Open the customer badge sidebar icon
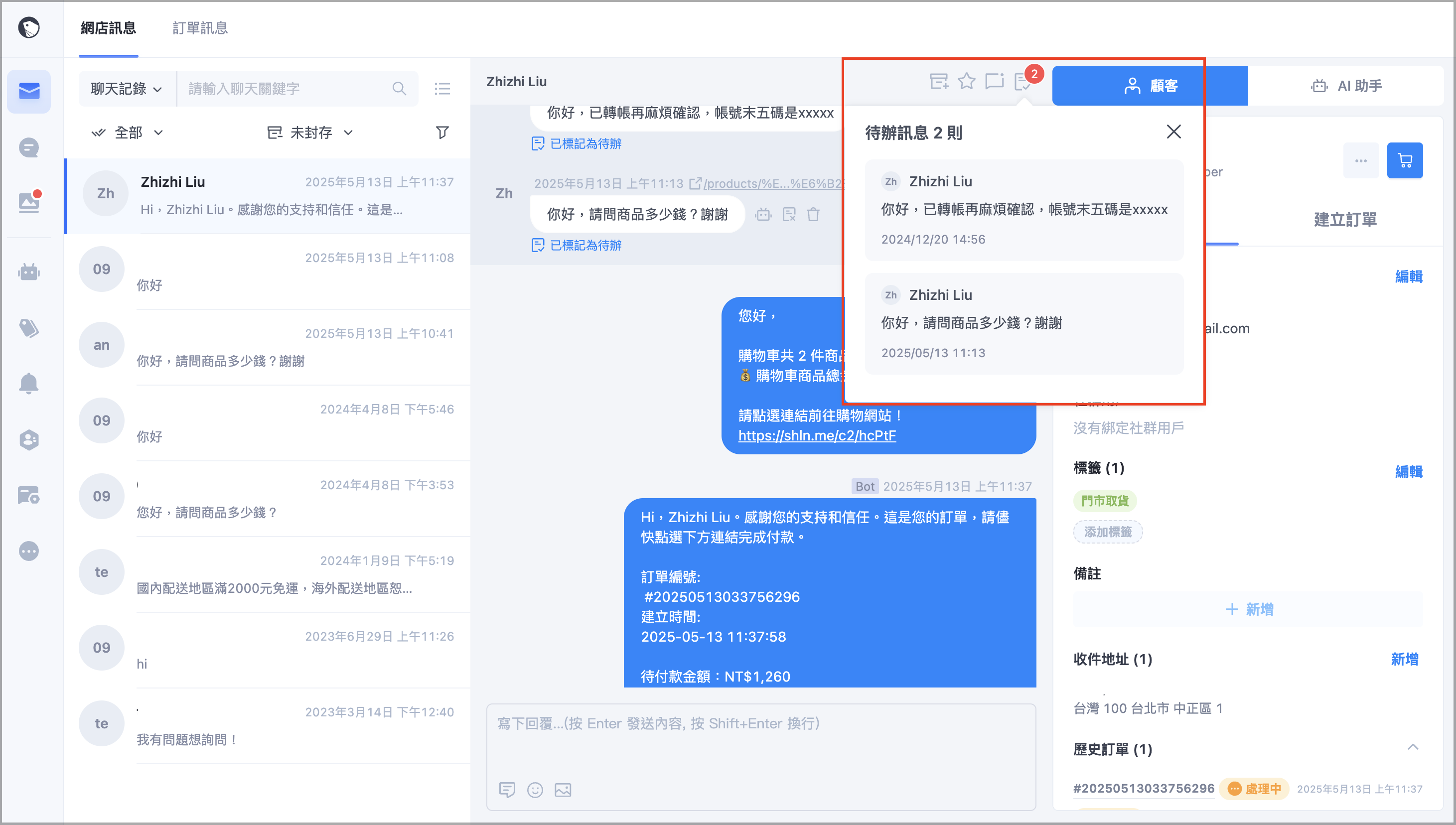Viewport: 1456px width, 825px height. (29, 439)
